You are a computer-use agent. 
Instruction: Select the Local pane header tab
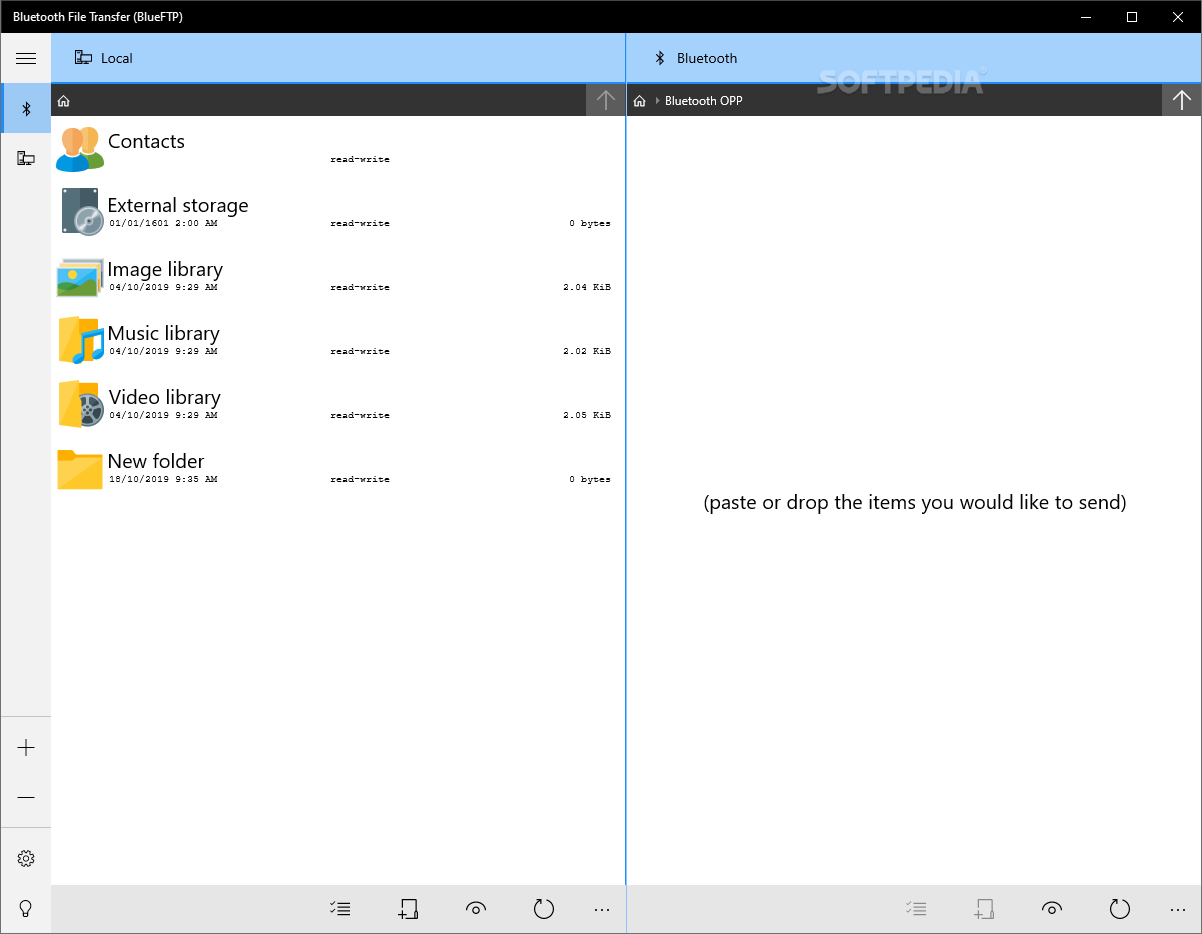click(338, 58)
